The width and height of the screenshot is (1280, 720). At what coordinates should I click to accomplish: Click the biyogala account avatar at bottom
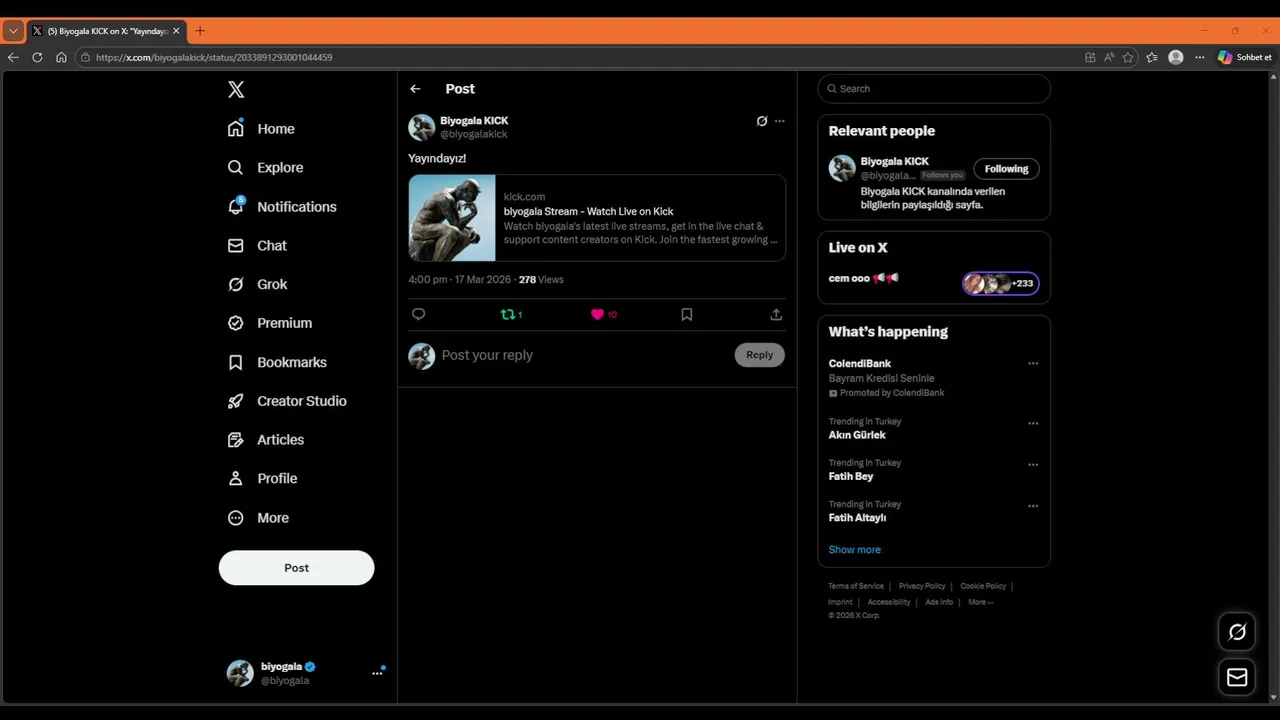240,673
